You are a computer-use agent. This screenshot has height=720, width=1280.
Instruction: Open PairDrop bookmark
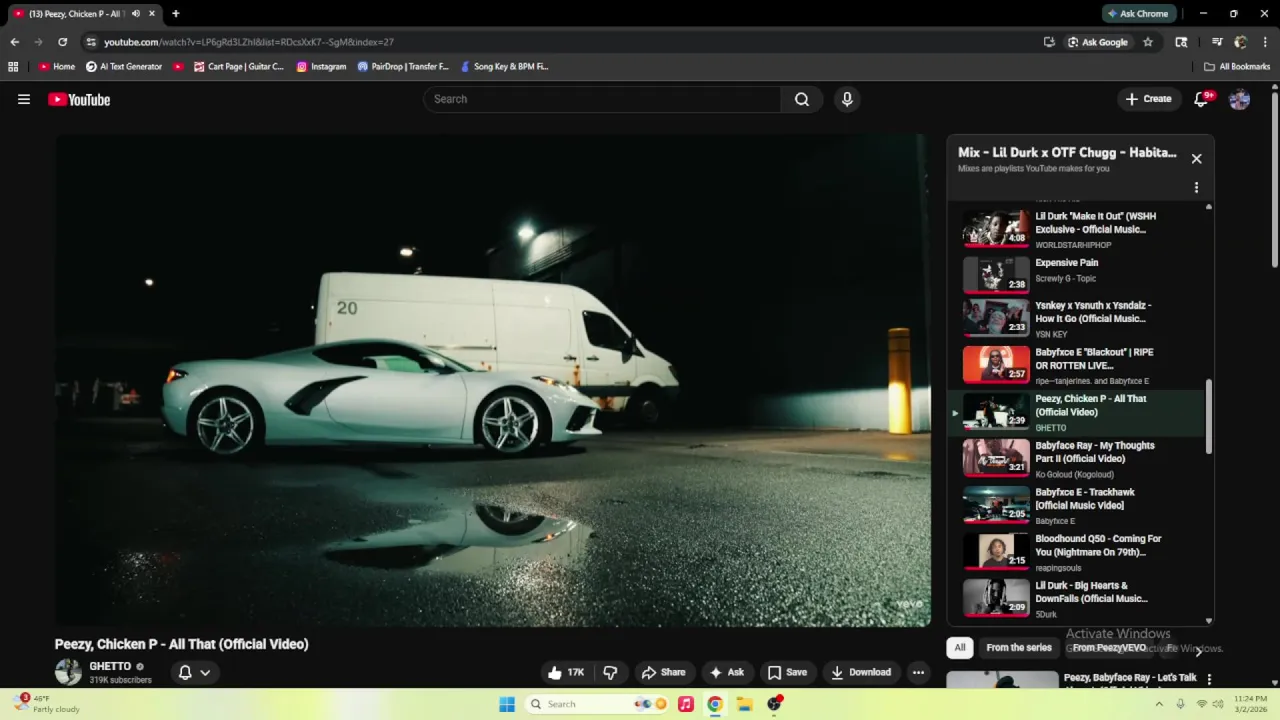tap(403, 67)
